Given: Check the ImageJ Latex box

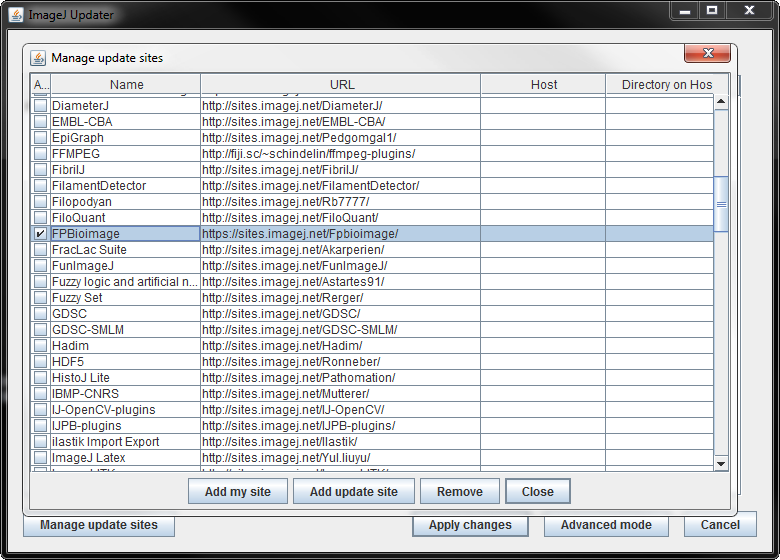Looking at the screenshot, I should pos(40,458).
